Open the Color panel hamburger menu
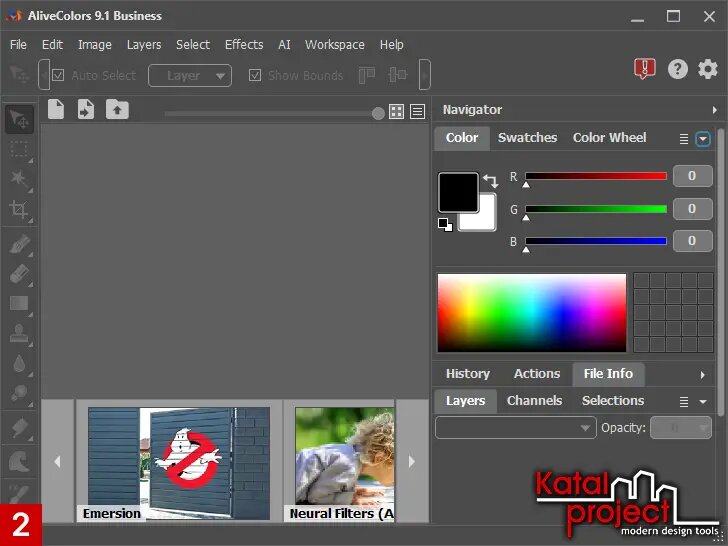This screenshot has height=546, width=728. [x=683, y=139]
